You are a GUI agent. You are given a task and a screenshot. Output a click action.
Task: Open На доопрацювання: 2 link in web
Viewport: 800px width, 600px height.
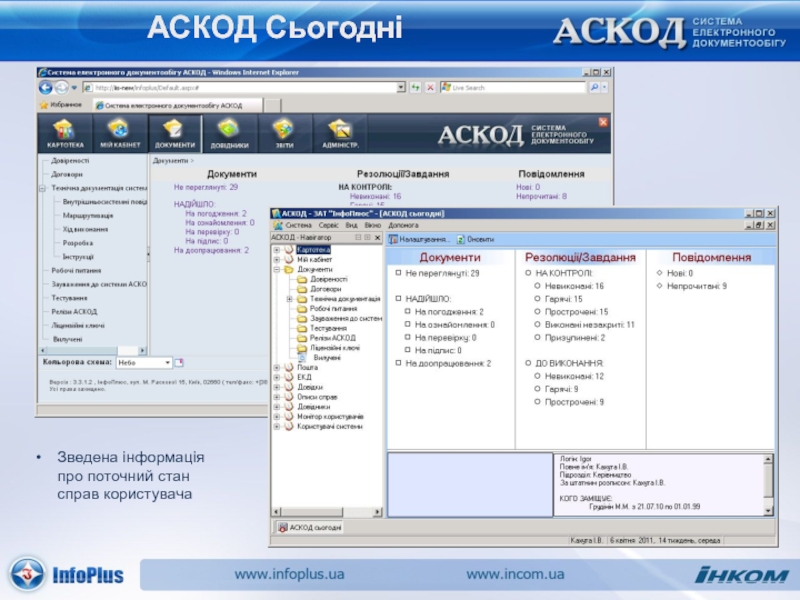(x=211, y=251)
